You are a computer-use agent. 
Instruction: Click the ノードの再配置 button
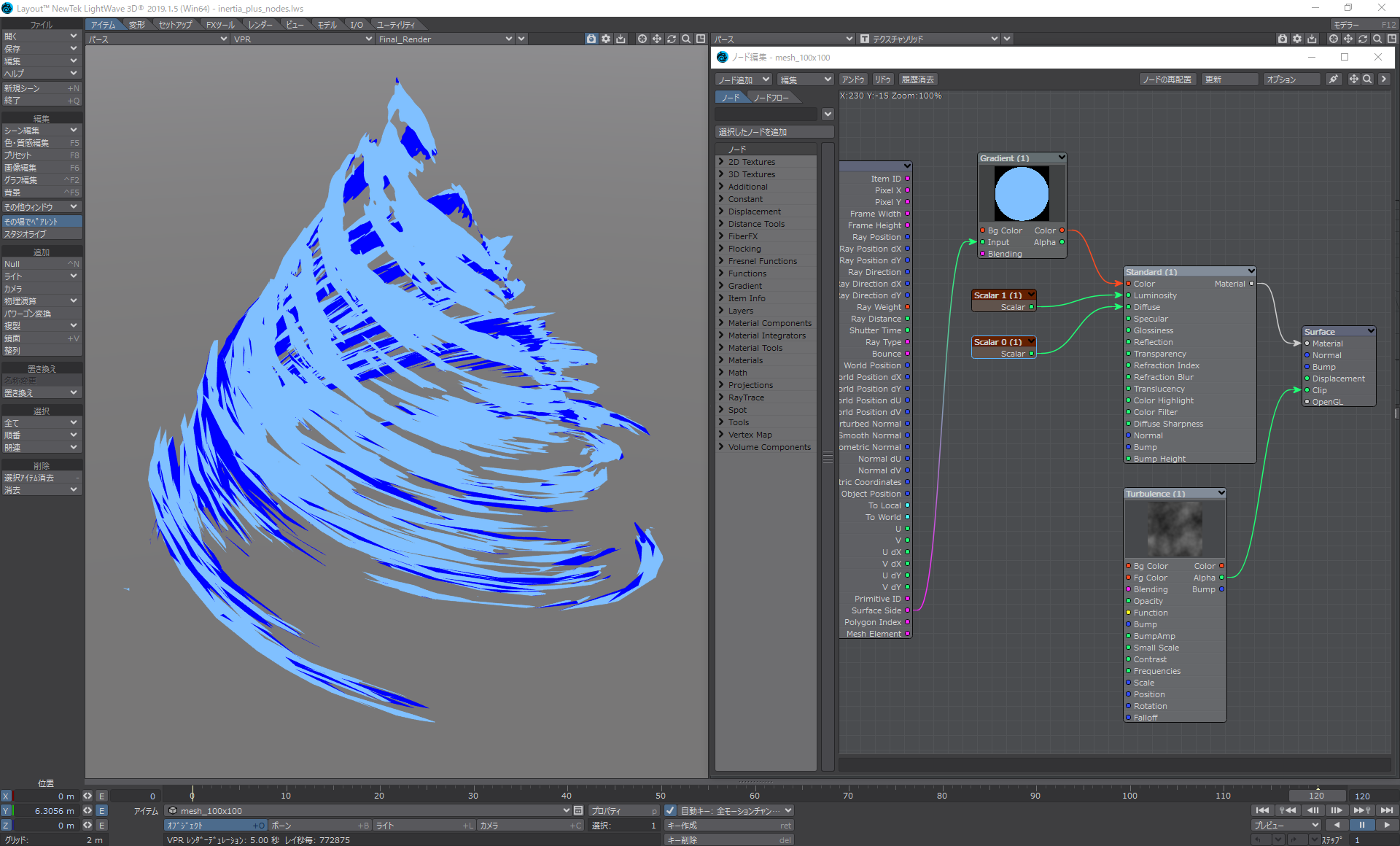[1167, 79]
